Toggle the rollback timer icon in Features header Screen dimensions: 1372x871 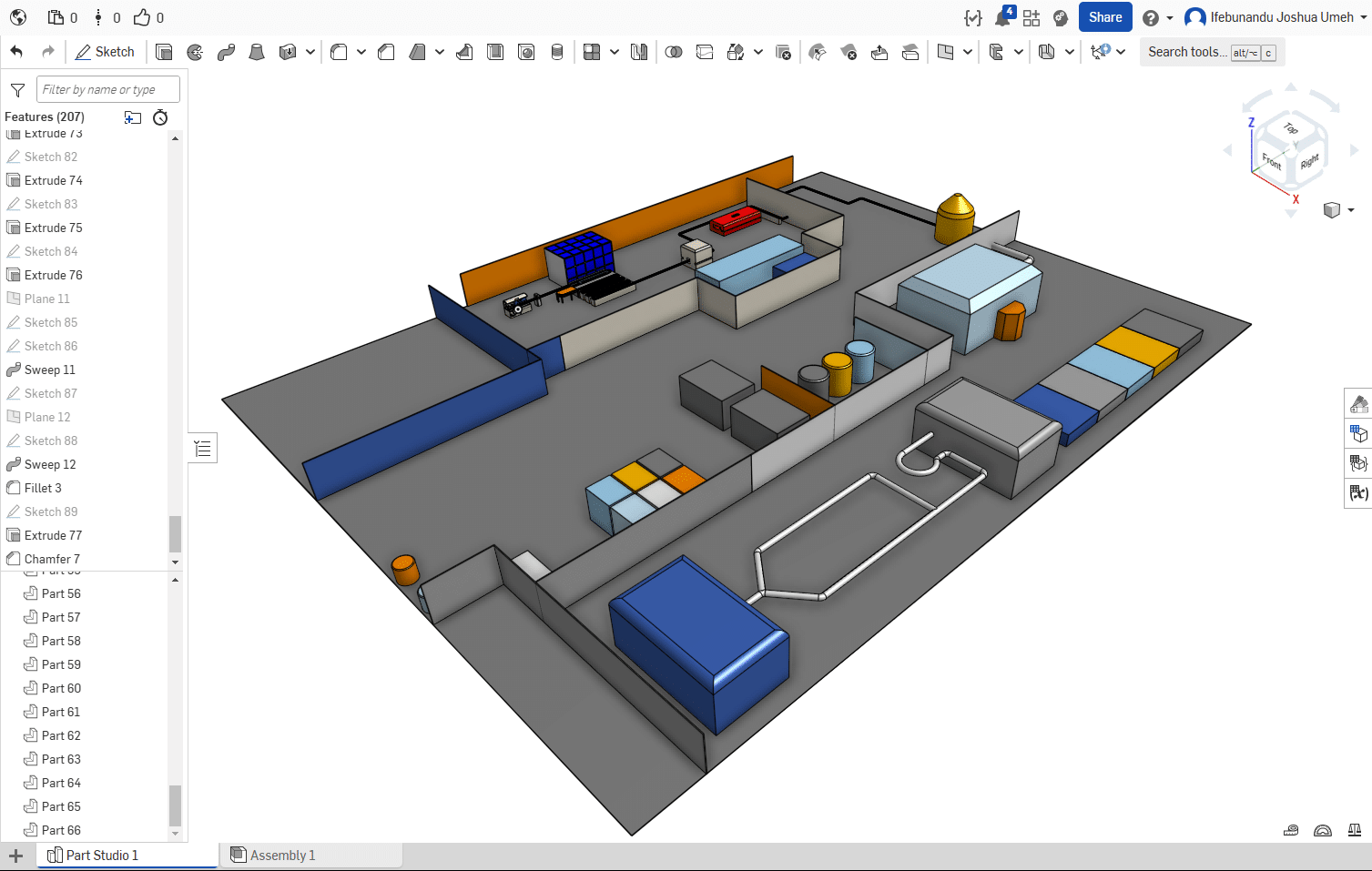pyautogui.click(x=160, y=117)
